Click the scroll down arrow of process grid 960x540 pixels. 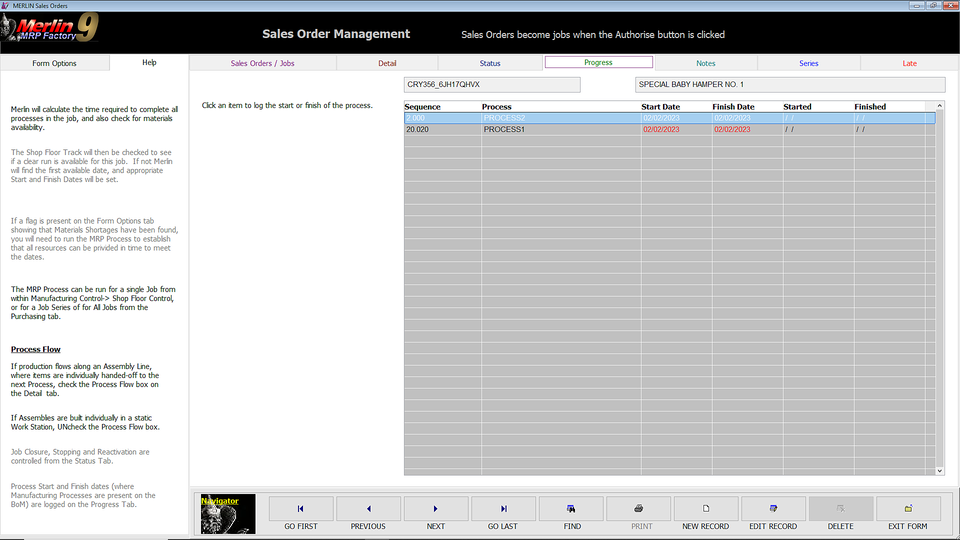pyautogui.click(x=939, y=470)
